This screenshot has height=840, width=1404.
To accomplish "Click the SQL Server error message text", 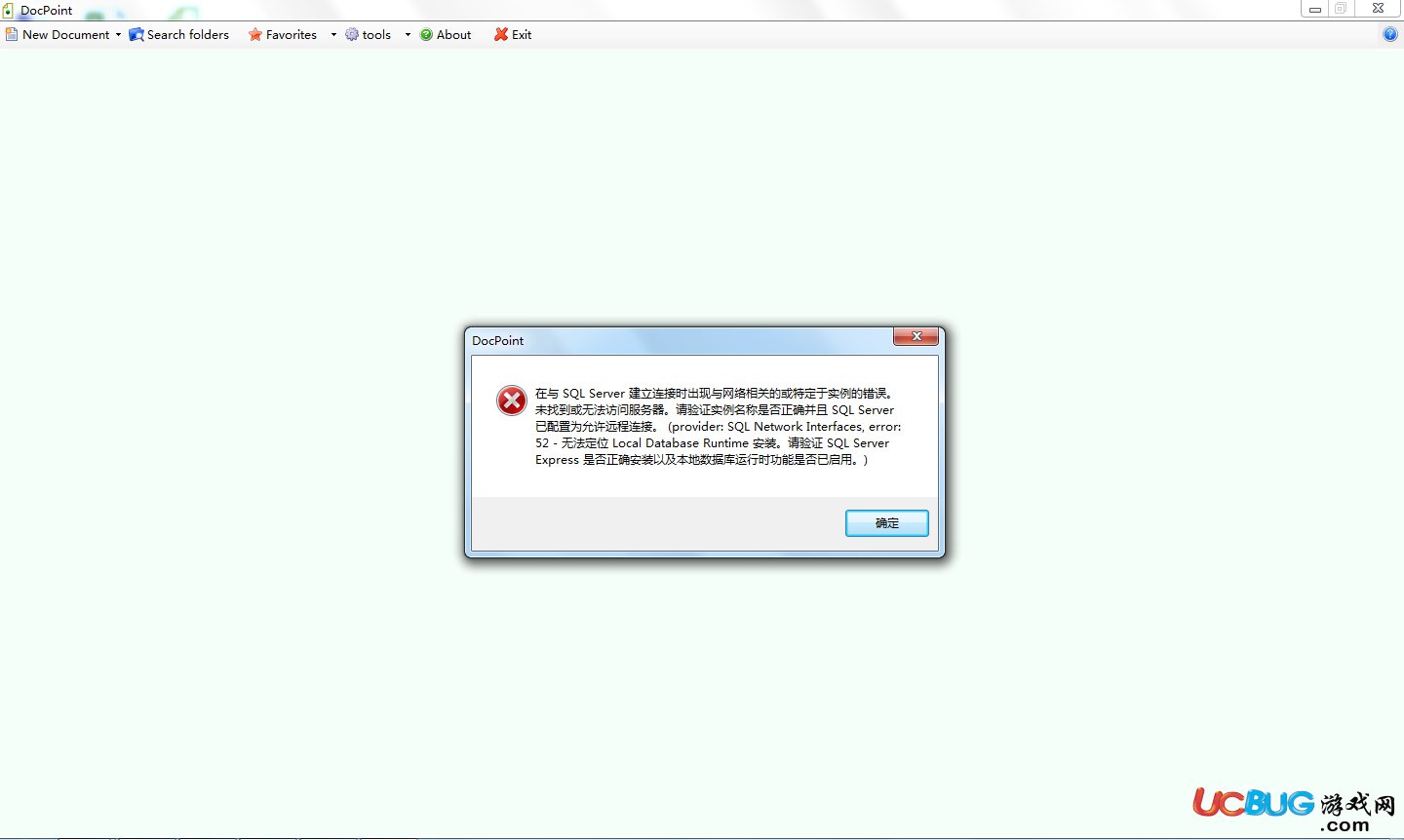I will pyautogui.click(x=719, y=426).
